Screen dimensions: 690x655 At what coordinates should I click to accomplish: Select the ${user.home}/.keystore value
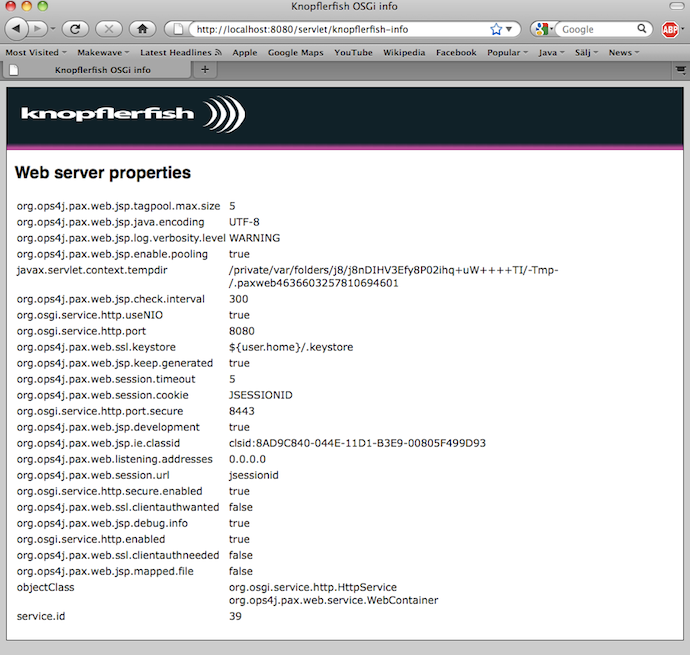(x=291, y=347)
